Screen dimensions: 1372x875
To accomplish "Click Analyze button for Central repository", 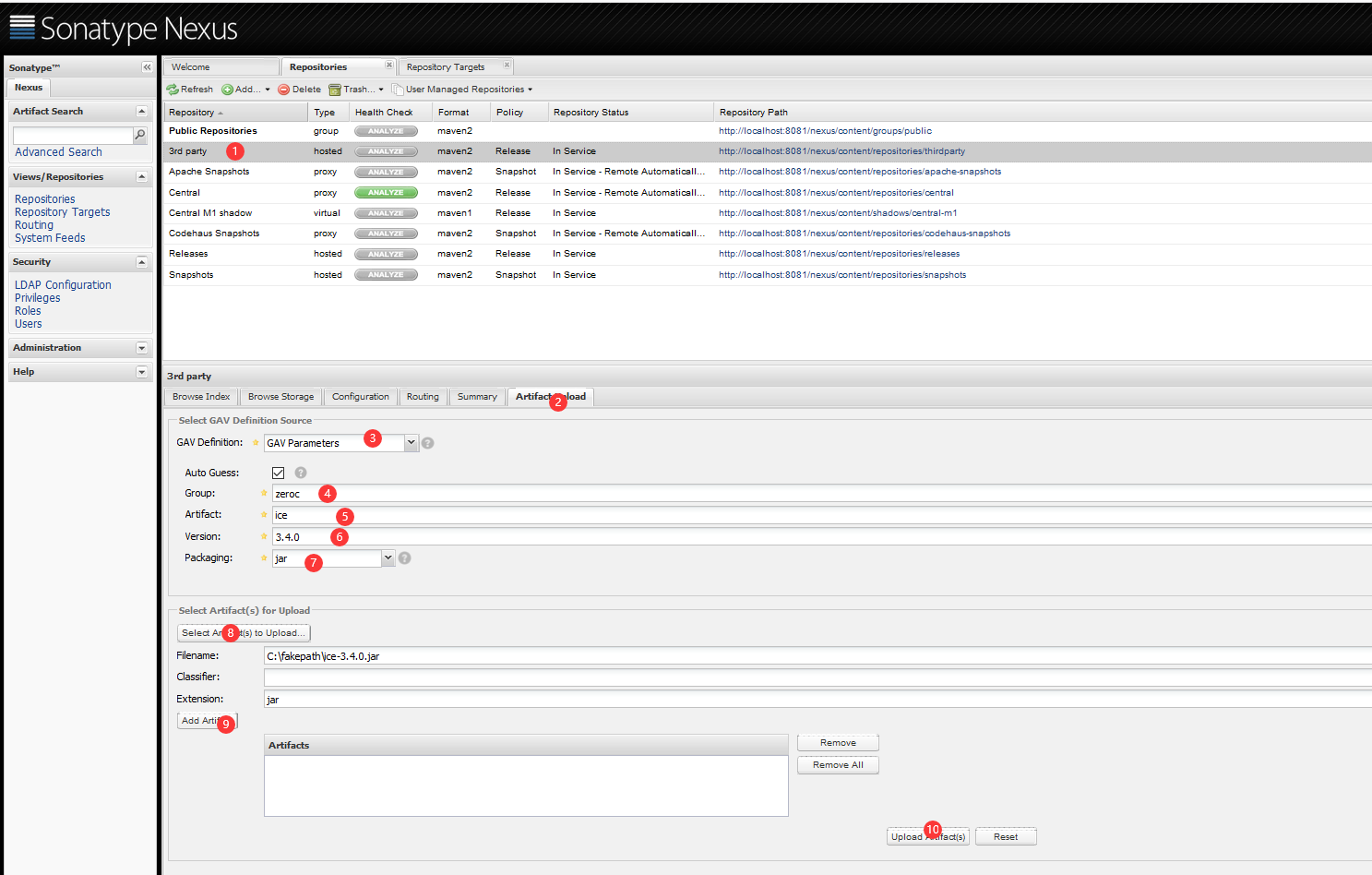I will (x=386, y=193).
